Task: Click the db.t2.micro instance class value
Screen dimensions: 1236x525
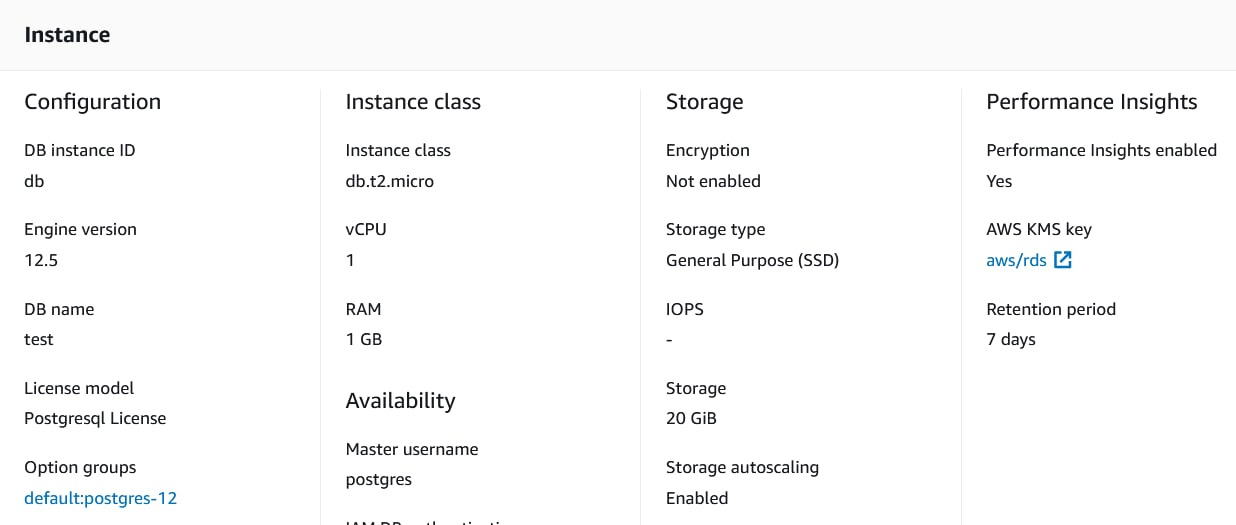Action: click(x=390, y=181)
